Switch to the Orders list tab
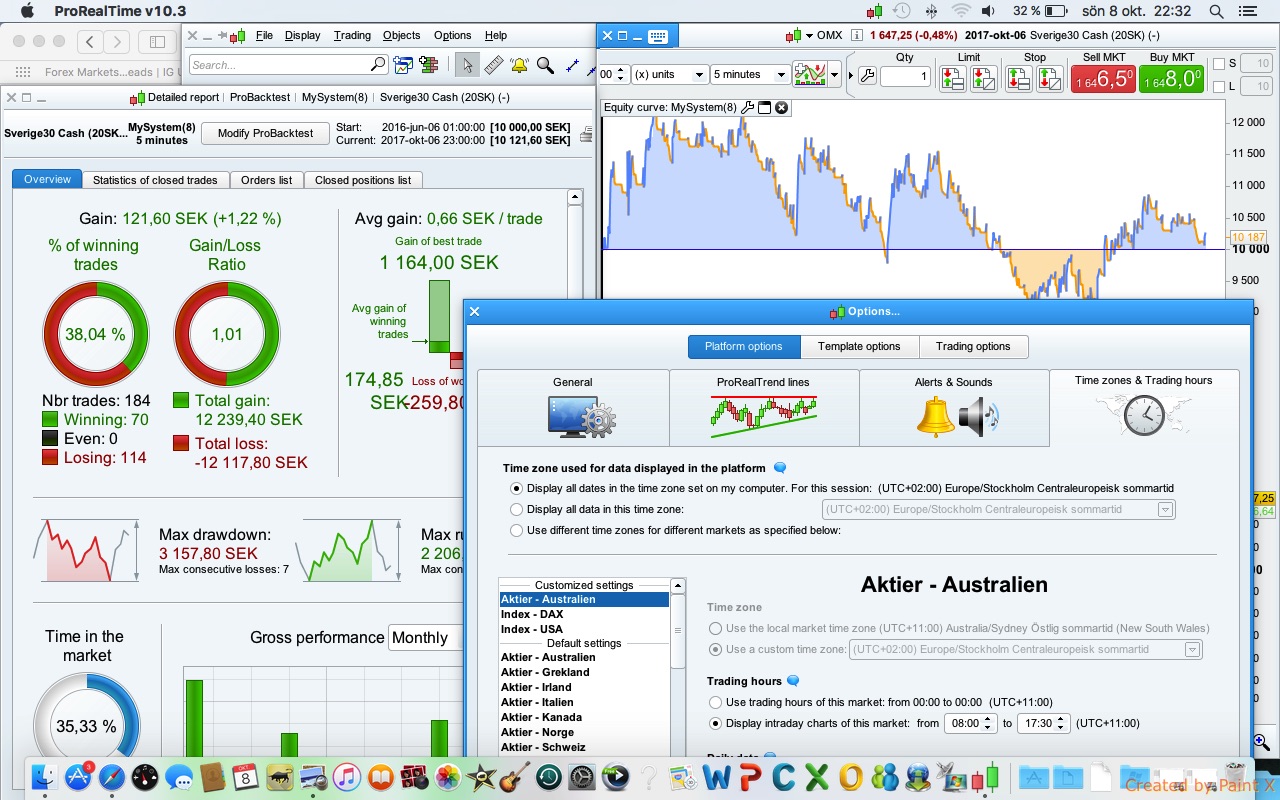 coord(266,180)
